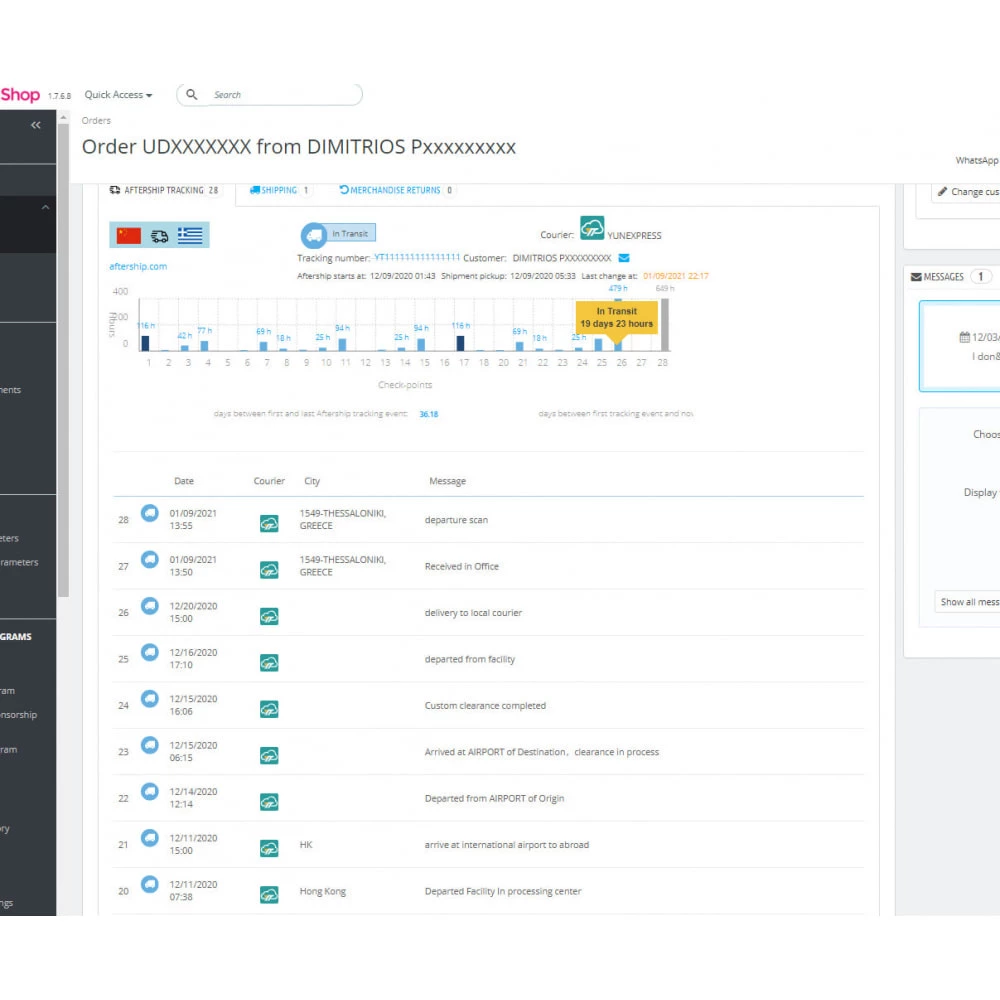The width and height of the screenshot is (1000, 1000).
Task: Click the grey bar at check-point 28
Action: click(665, 325)
